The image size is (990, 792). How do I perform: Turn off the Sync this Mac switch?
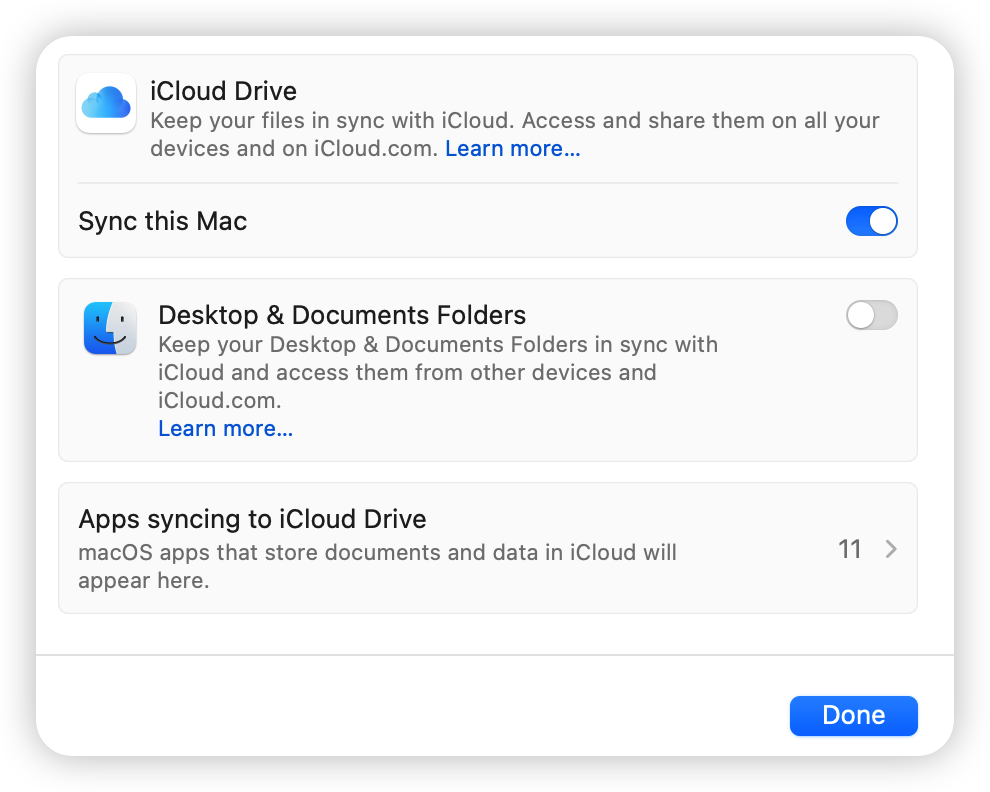tap(871, 221)
